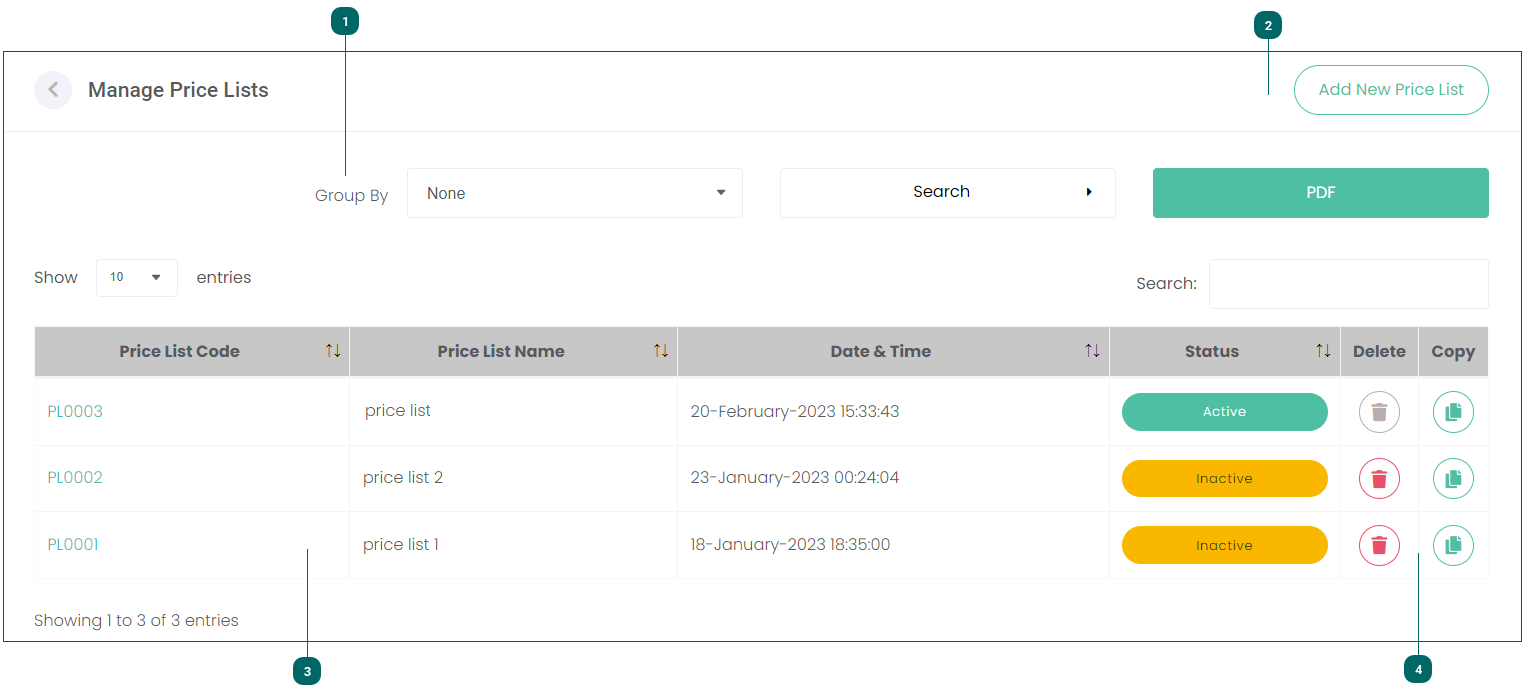
Task: Delete price list PL0002 with trash icon
Action: tap(1379, 479)
